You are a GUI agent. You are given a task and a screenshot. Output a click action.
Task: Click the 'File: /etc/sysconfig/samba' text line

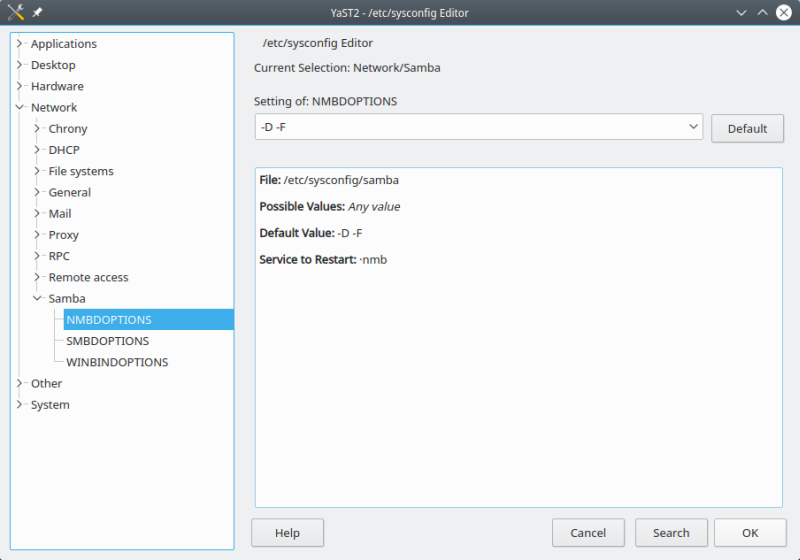click(x=329, y=180)
